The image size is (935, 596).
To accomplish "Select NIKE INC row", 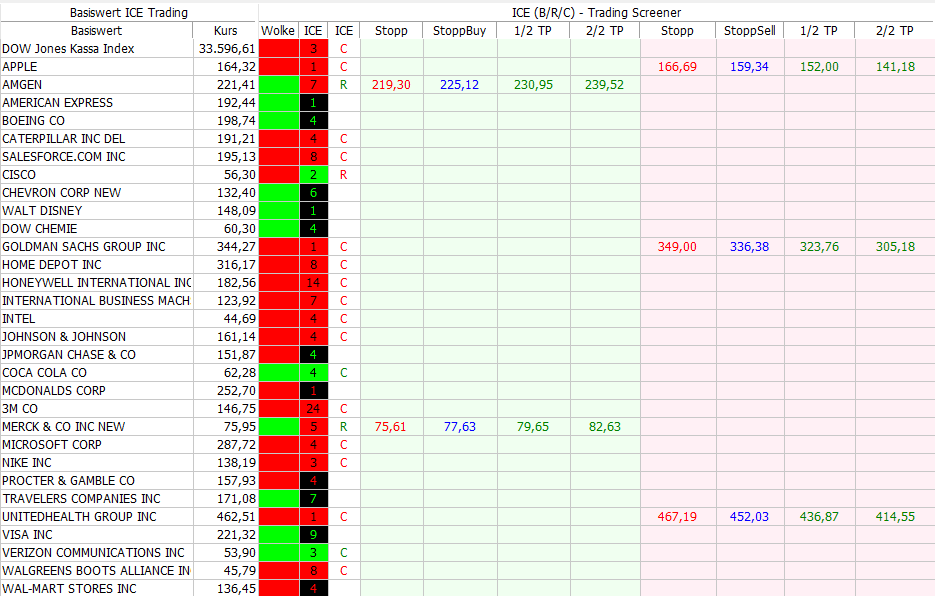I will tap(27, 462).
